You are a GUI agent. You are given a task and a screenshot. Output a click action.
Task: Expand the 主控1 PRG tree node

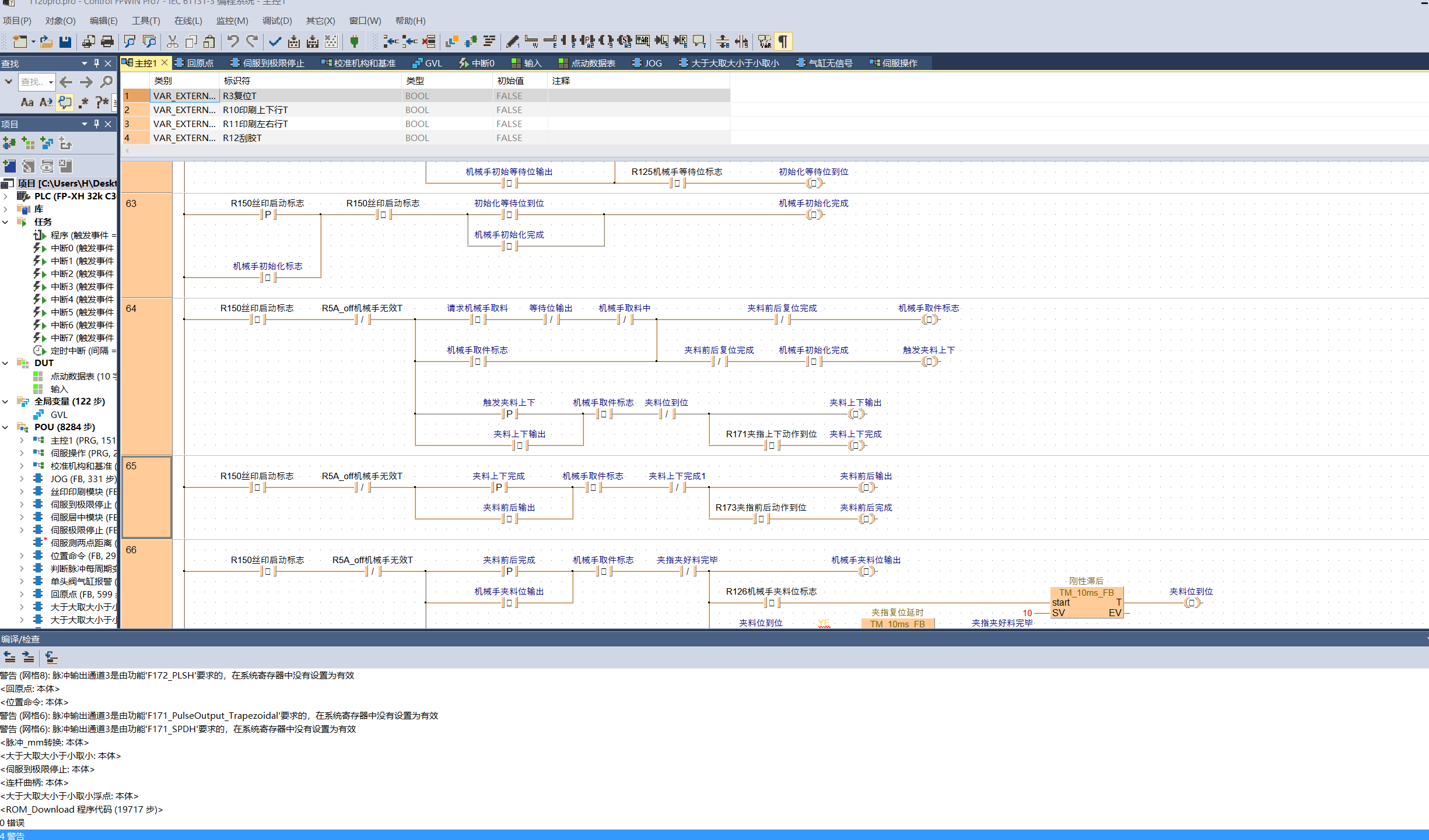(x=22, y=440)
